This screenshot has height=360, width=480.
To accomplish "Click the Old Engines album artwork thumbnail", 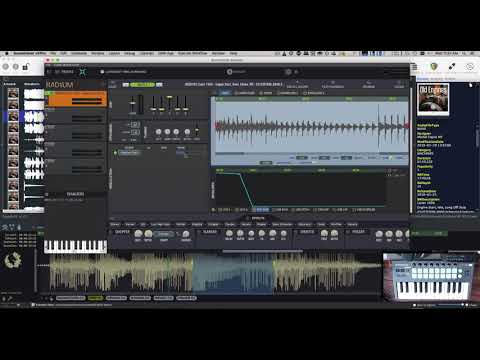I will click(433, 98).
